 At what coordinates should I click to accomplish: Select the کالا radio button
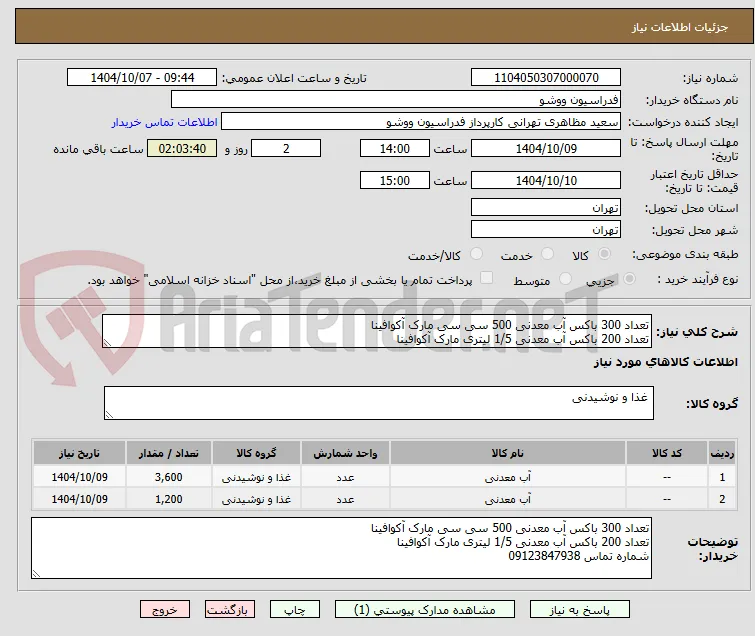coord(604,254)
